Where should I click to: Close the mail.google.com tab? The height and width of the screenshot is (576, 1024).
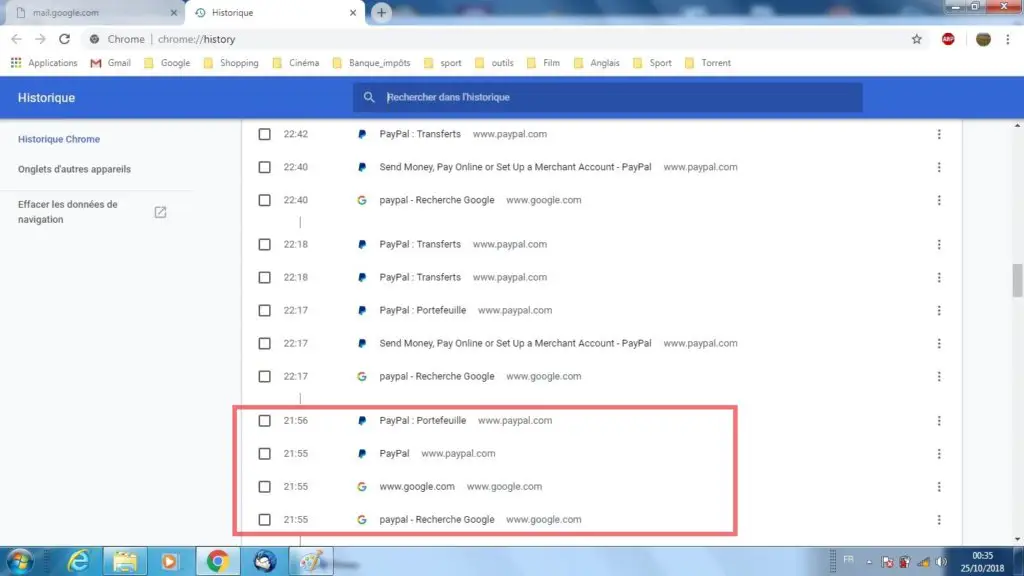point(174,12)
